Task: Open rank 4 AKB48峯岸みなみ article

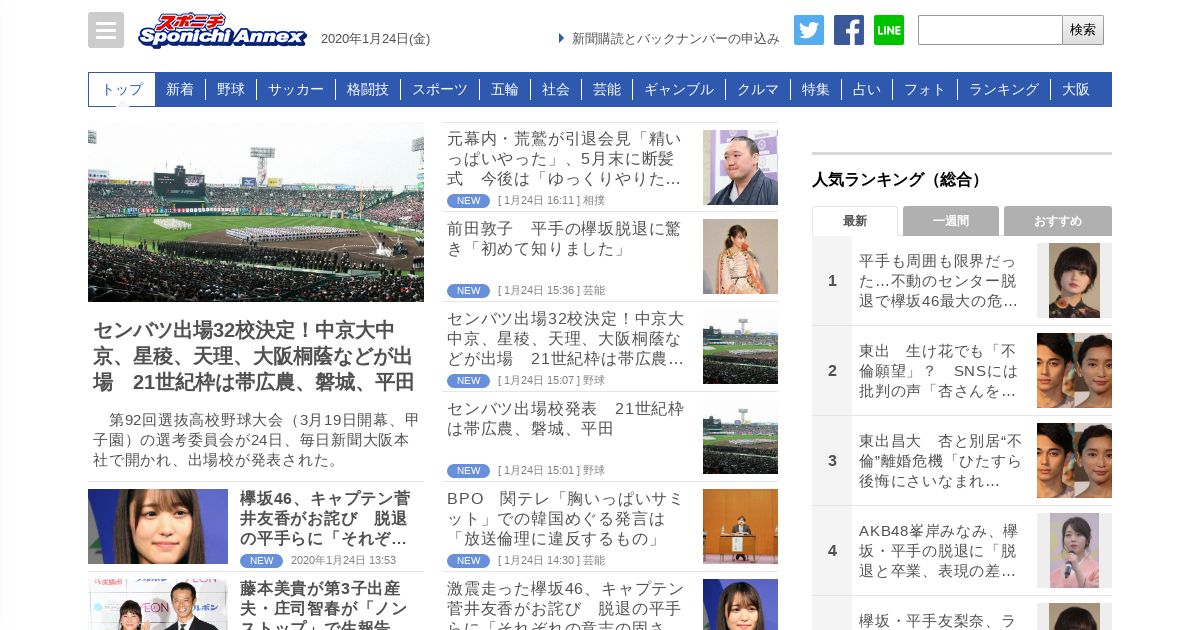Action: pyautogui.click(x=940, y=550)
